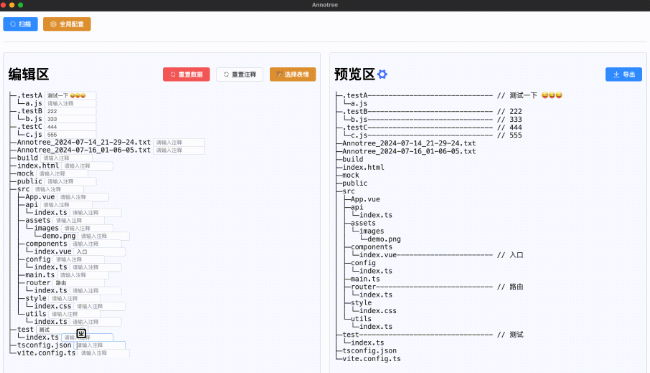The height and width of the screenshot is (373, 650).
Task: Edit the 444 comment of .testC
Action: pyautogui.click(x=70, y=127)
